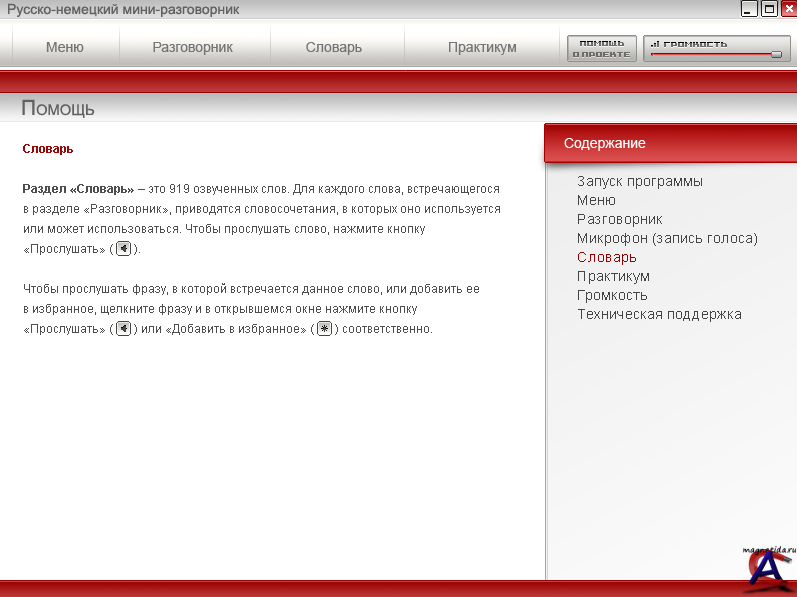Viewport: 797px width, 597px height.
Task: Go to the 'Словарь' tab in top navigation
Action: tap(334, 47)
